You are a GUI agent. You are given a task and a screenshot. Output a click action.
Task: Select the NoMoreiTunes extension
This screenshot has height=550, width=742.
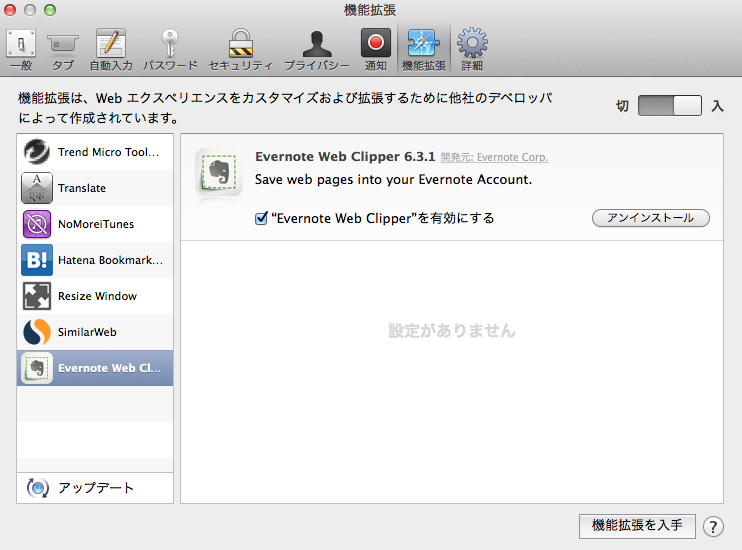click(x=96, y=224)
